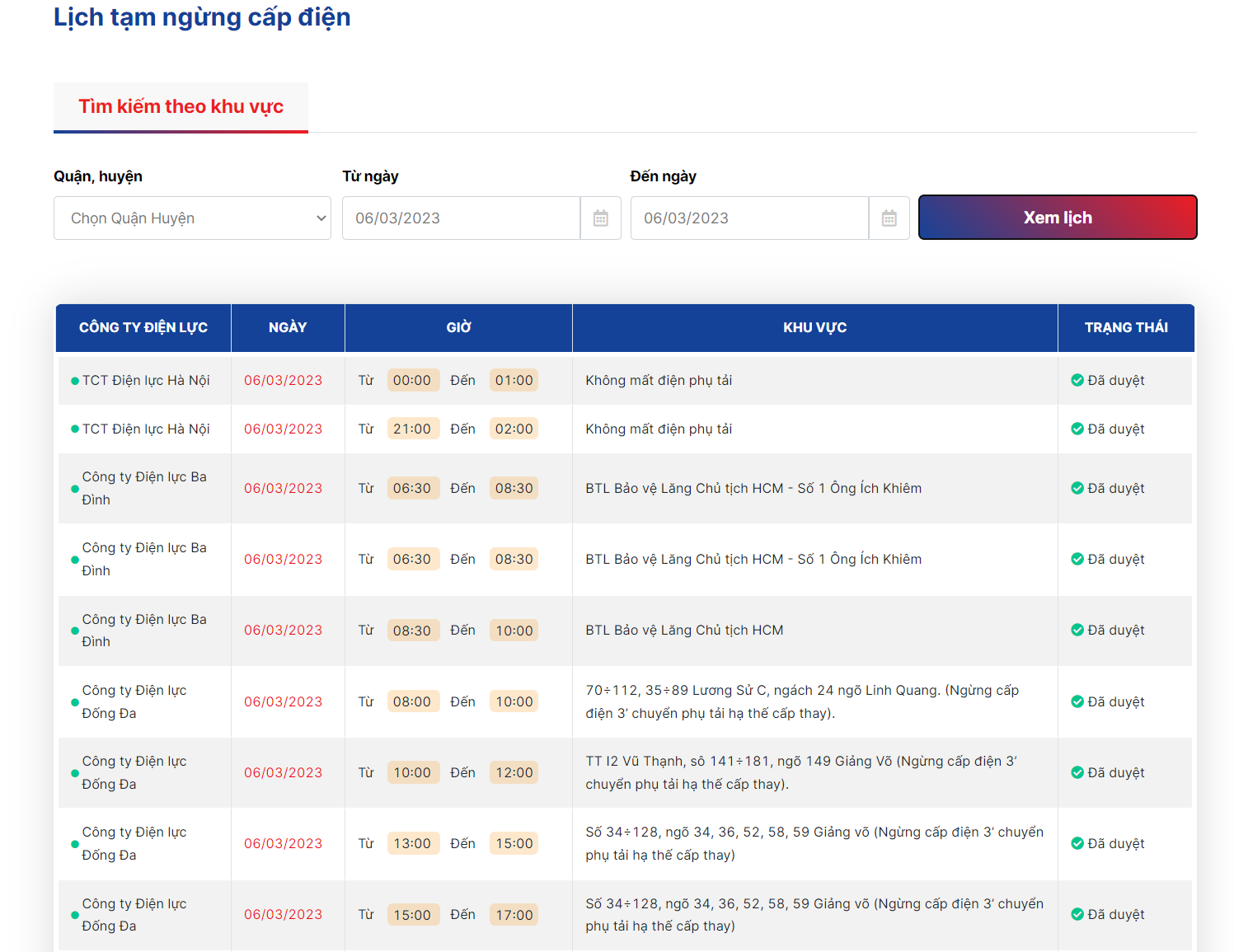Click the green dot beside first TCT Điện lực Hà Nội
Image resolution: width=1234 pixels, height=952 pixels.
coord(75,381)
